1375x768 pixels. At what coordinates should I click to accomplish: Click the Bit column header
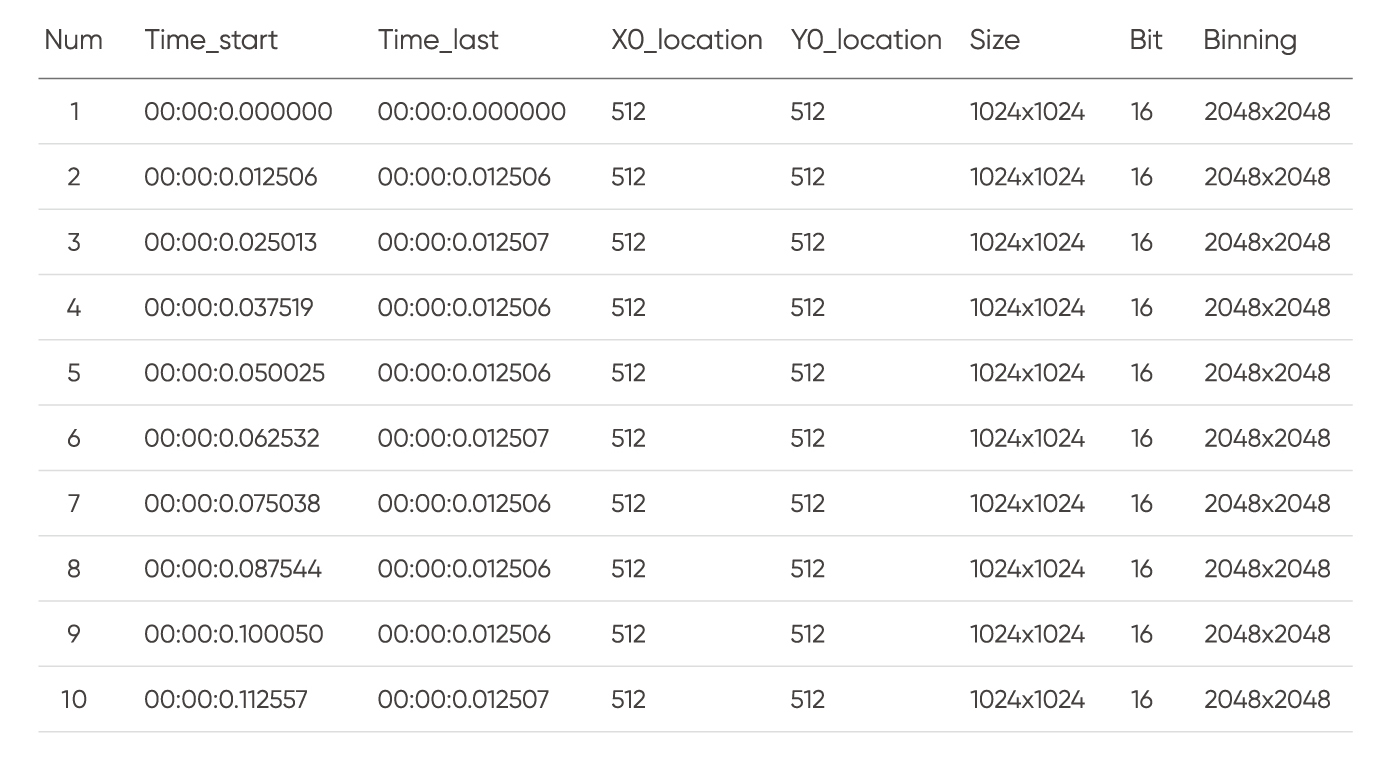coord(1145,40)
